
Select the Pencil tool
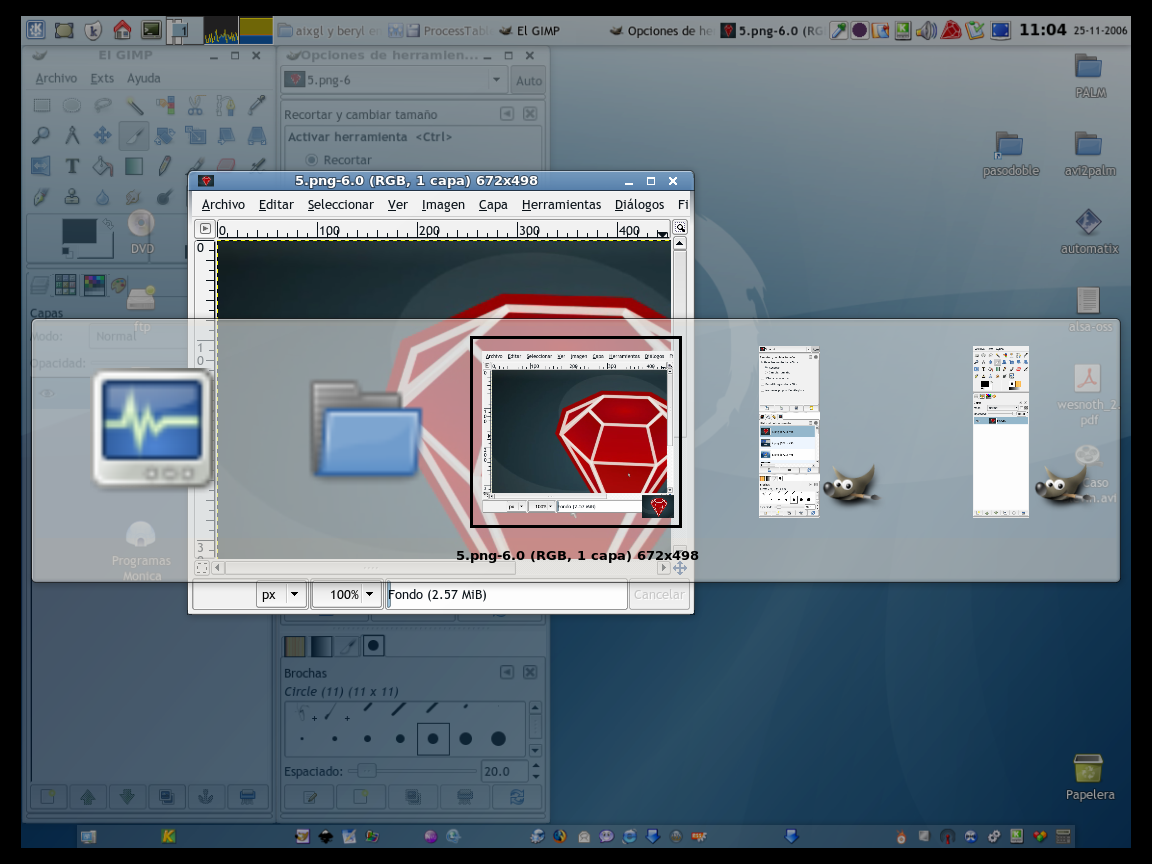165,166
